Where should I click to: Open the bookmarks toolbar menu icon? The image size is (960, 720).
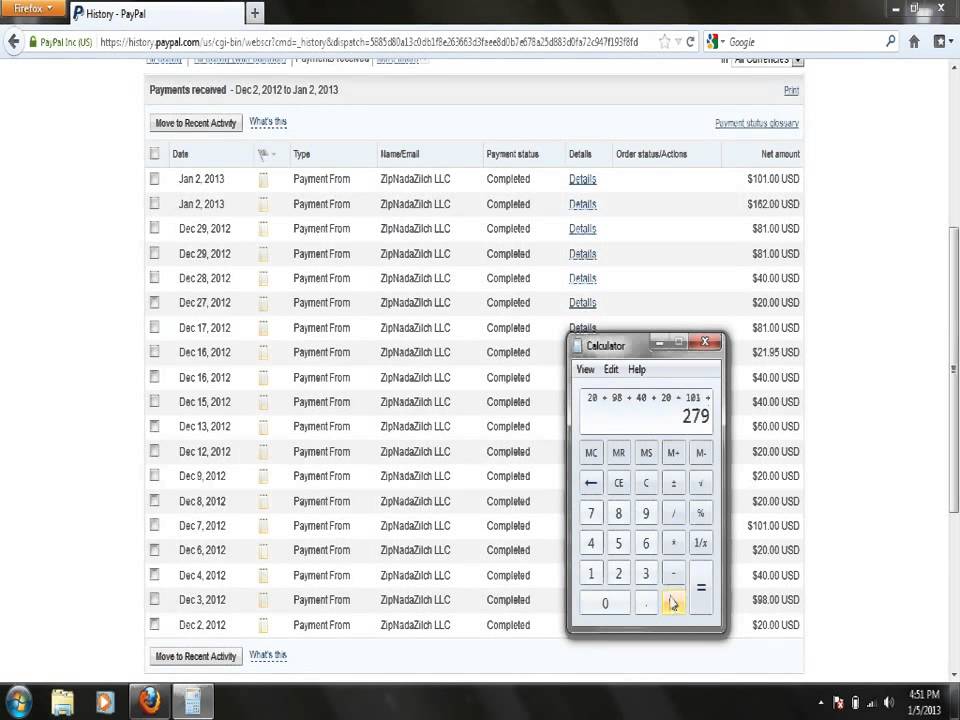(x=943, y=42)
